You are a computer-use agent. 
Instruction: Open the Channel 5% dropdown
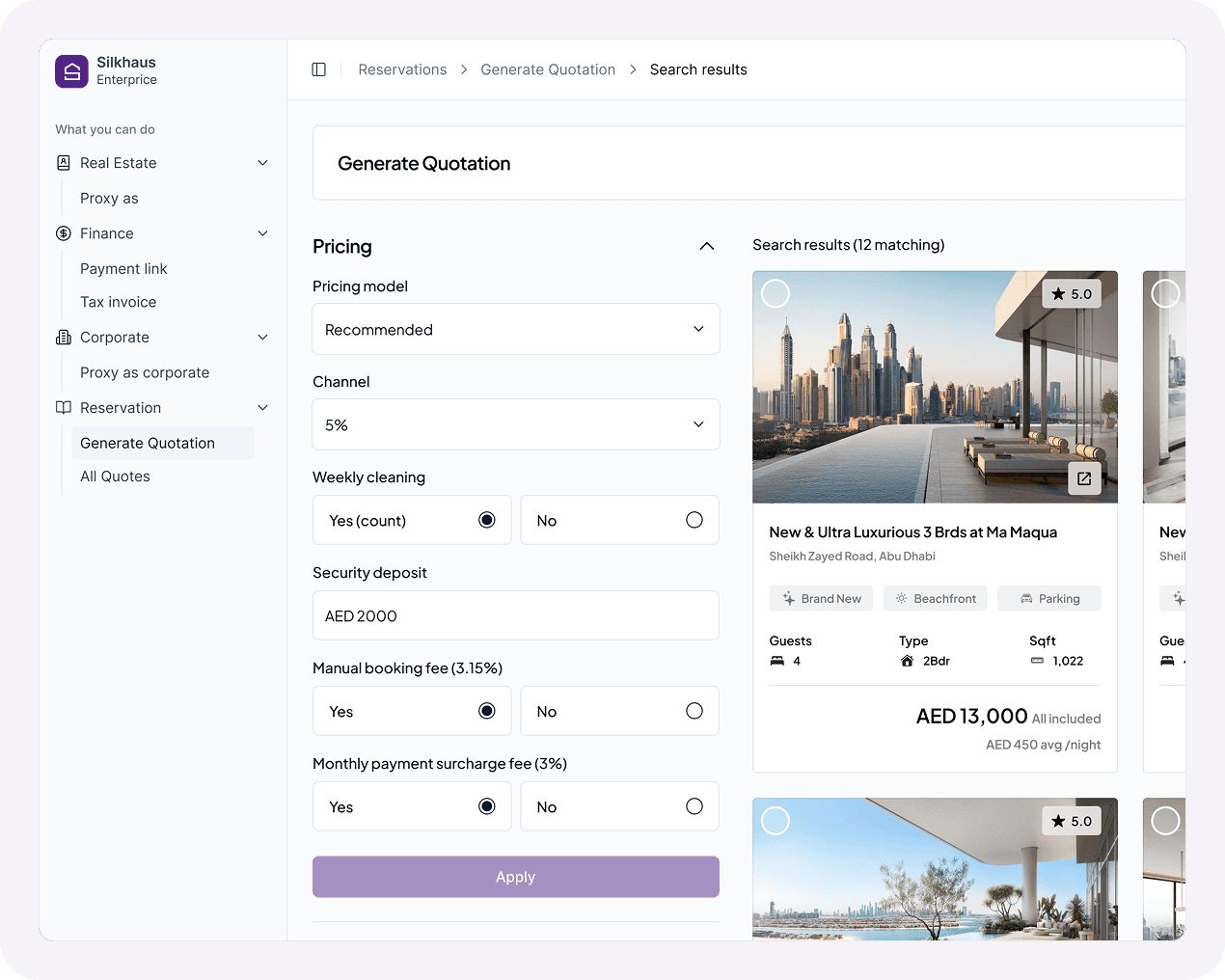516,424
